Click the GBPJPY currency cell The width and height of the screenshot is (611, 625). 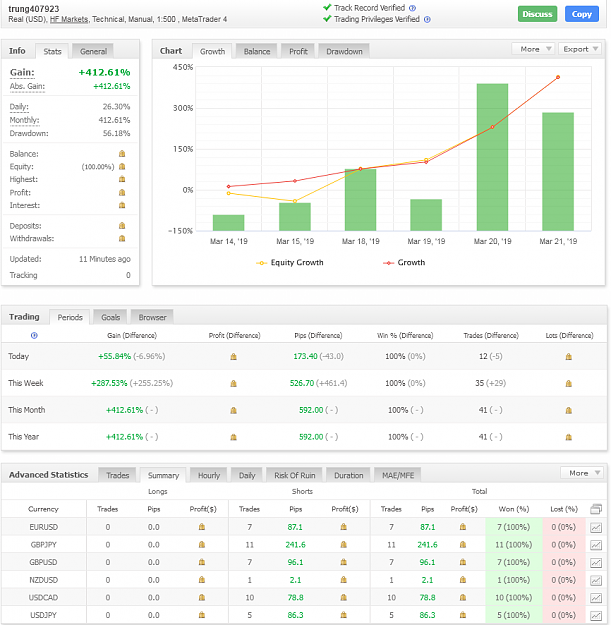[x=43, y=544]
